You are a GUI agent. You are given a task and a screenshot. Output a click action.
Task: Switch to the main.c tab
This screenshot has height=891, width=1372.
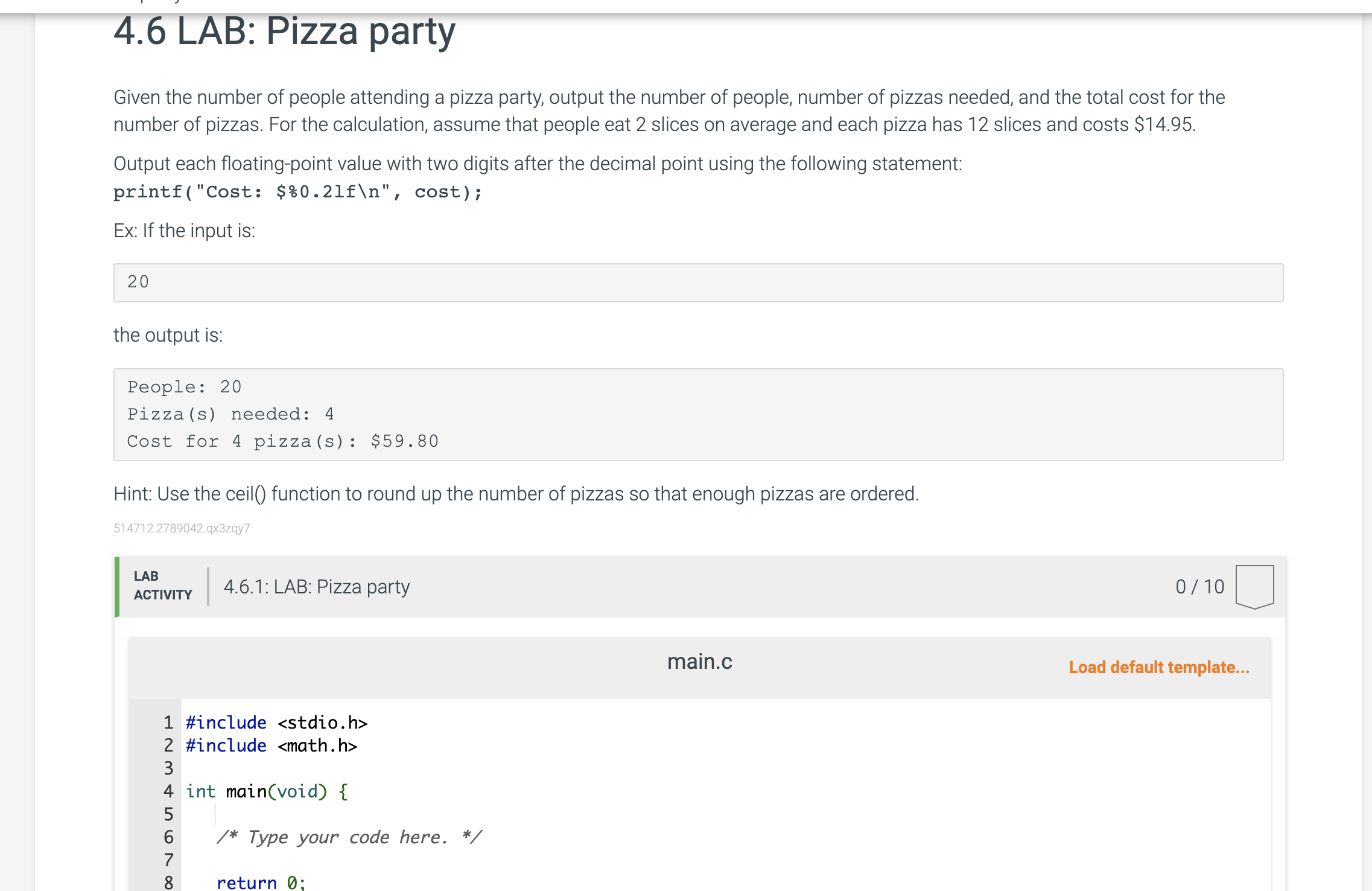[x=700, y=661]
